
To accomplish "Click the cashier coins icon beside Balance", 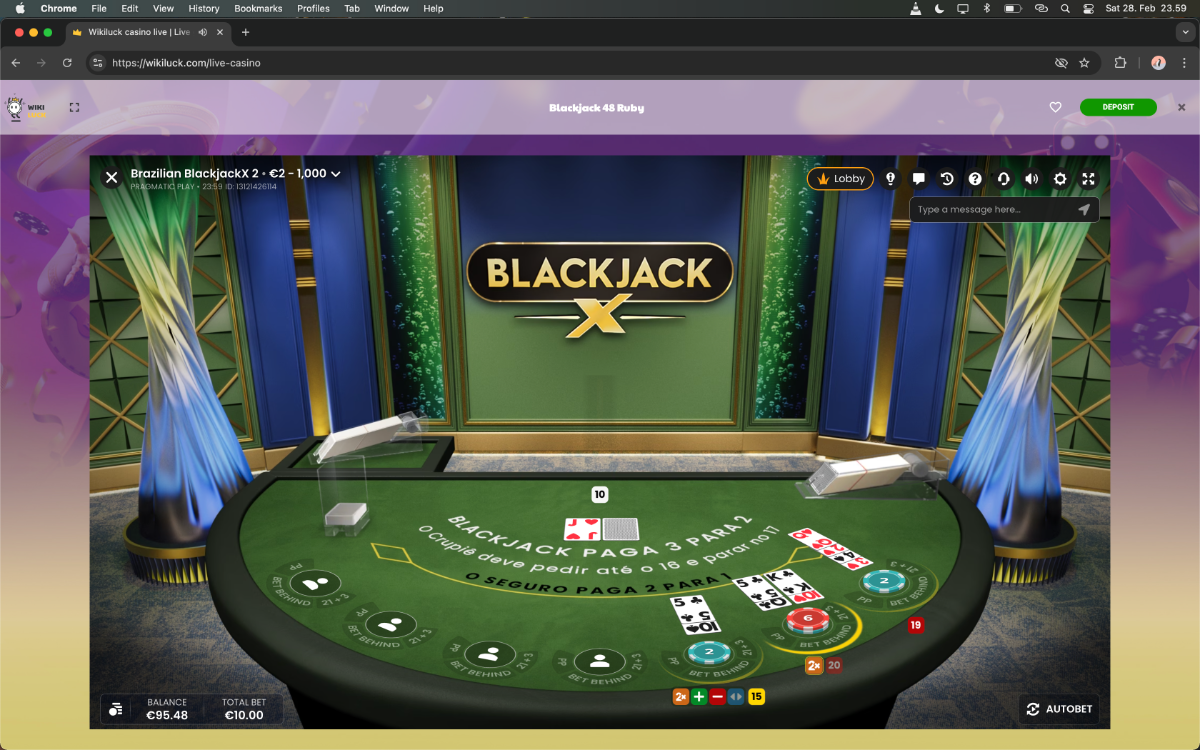I will (x=116, y=709).
